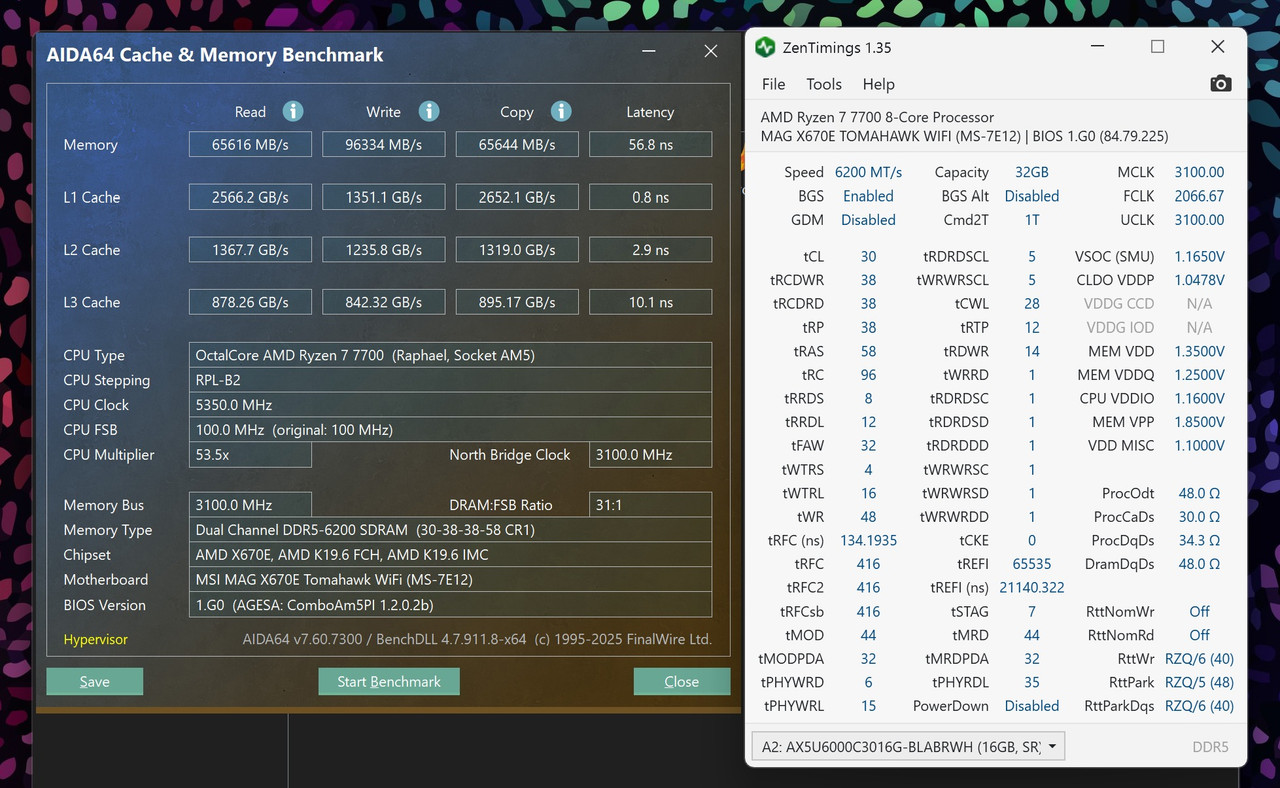Click tCL value 30
This screenshot has height=788, width=1280.
pyautogui.click(x=868, y=256)
